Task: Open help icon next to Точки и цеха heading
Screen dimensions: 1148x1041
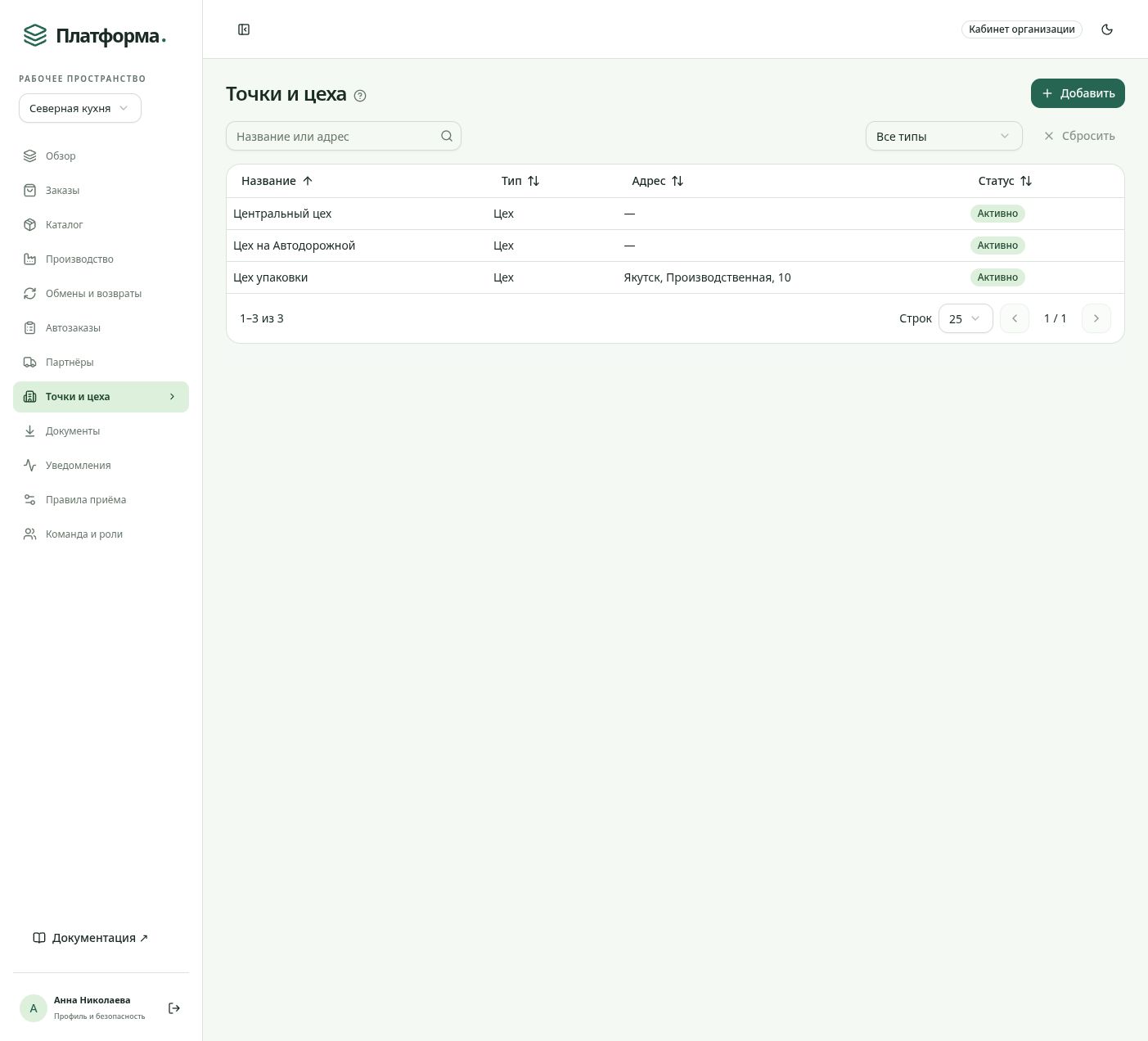Action: click(360, 96)
